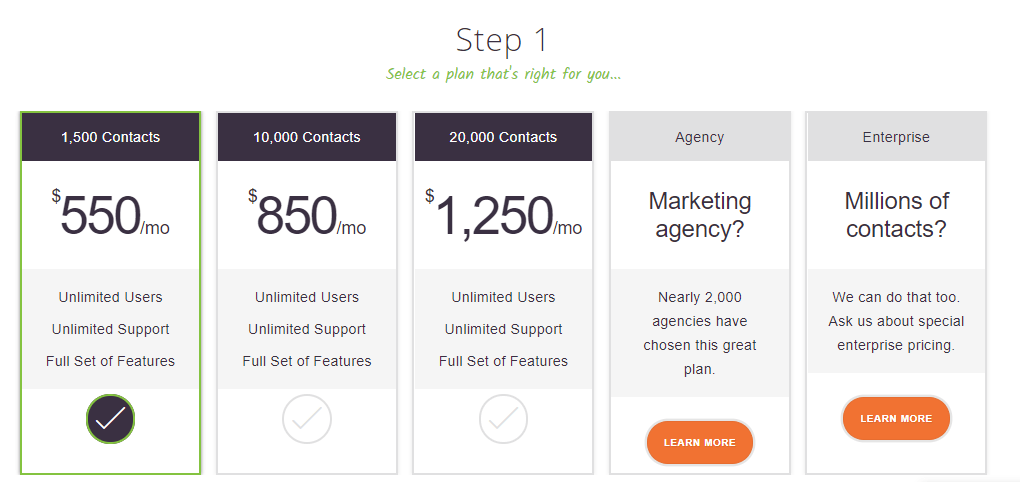1020x482 pixels.
Task: Click the 'Select a plan' subtitle text
Action: (x=503, y=74)
